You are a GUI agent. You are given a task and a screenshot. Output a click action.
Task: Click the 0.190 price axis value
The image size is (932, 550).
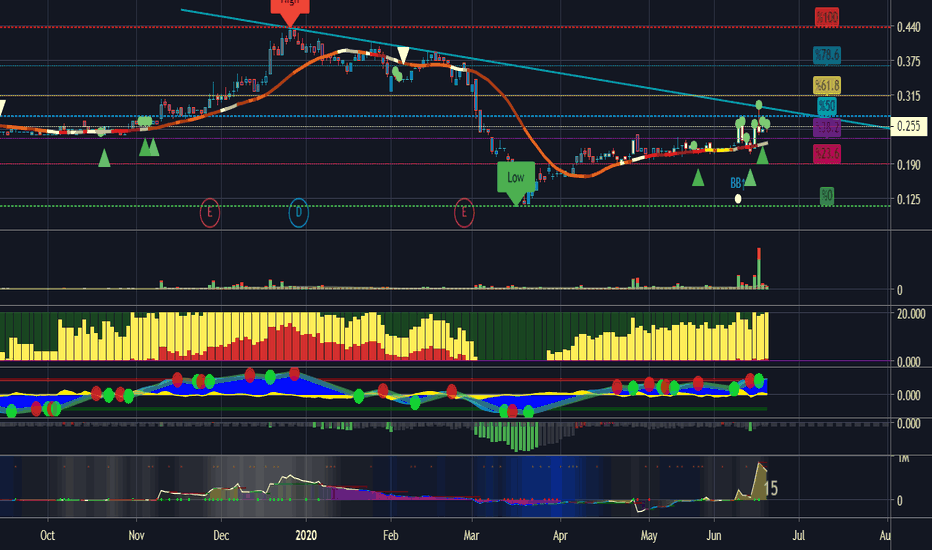coord(909,165)
